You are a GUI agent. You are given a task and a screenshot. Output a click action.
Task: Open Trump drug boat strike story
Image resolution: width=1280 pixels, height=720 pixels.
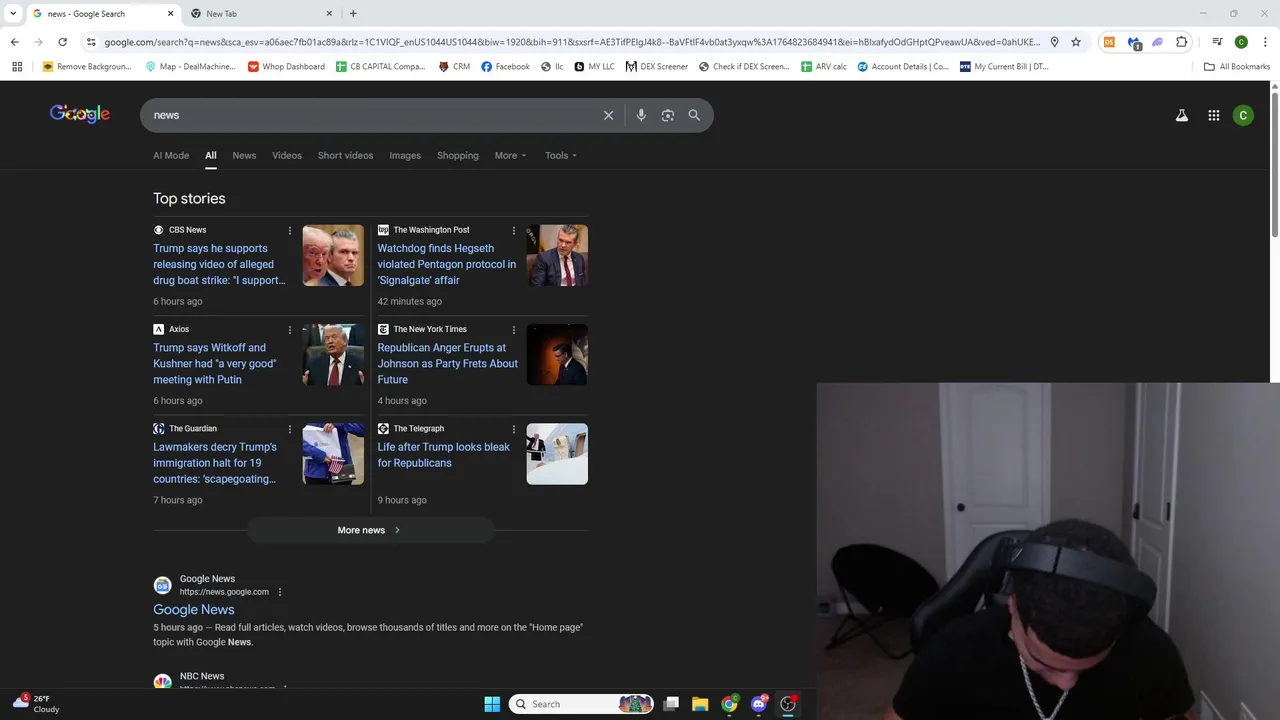[x=219, y=264]
